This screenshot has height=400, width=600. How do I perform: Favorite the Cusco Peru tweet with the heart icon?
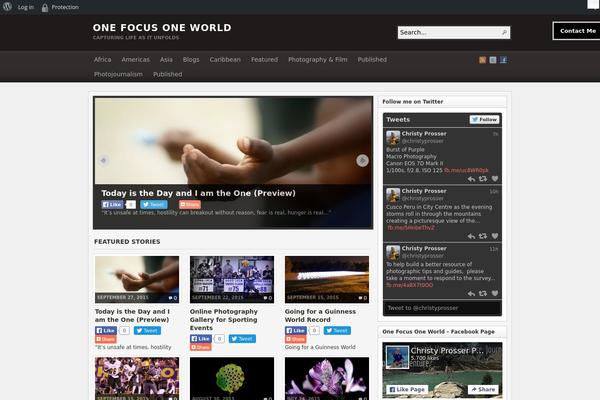click(x=495, y=236)
